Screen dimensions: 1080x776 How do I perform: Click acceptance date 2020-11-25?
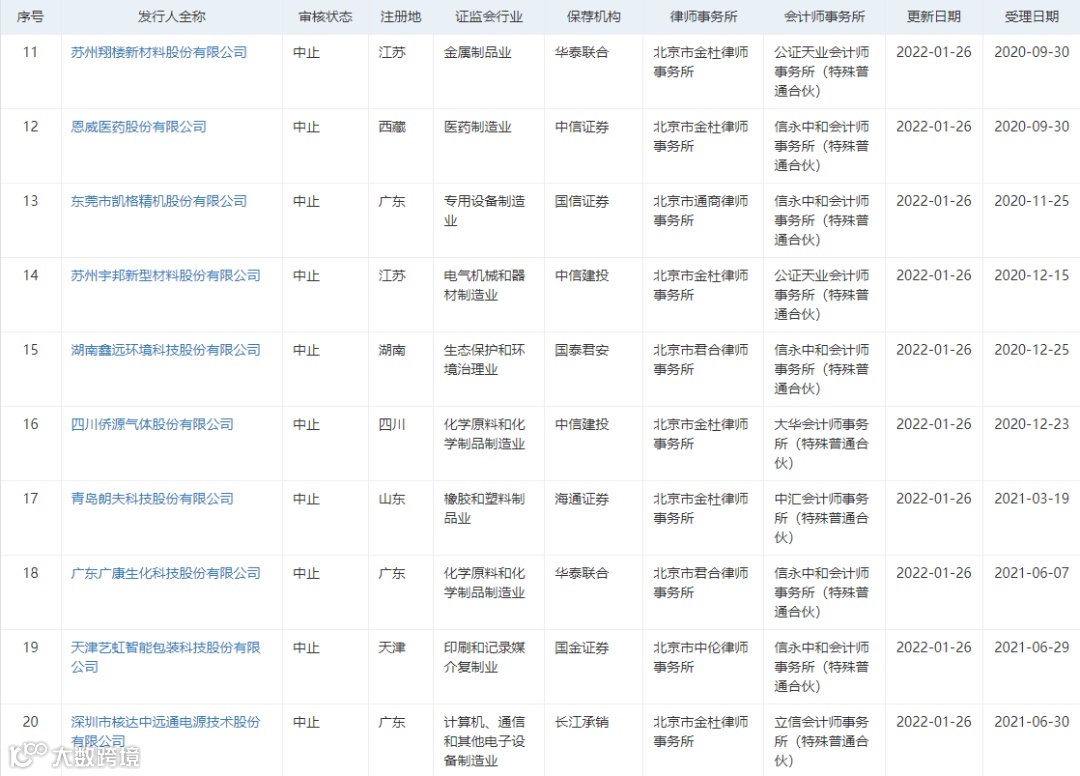coord(1031,201)
